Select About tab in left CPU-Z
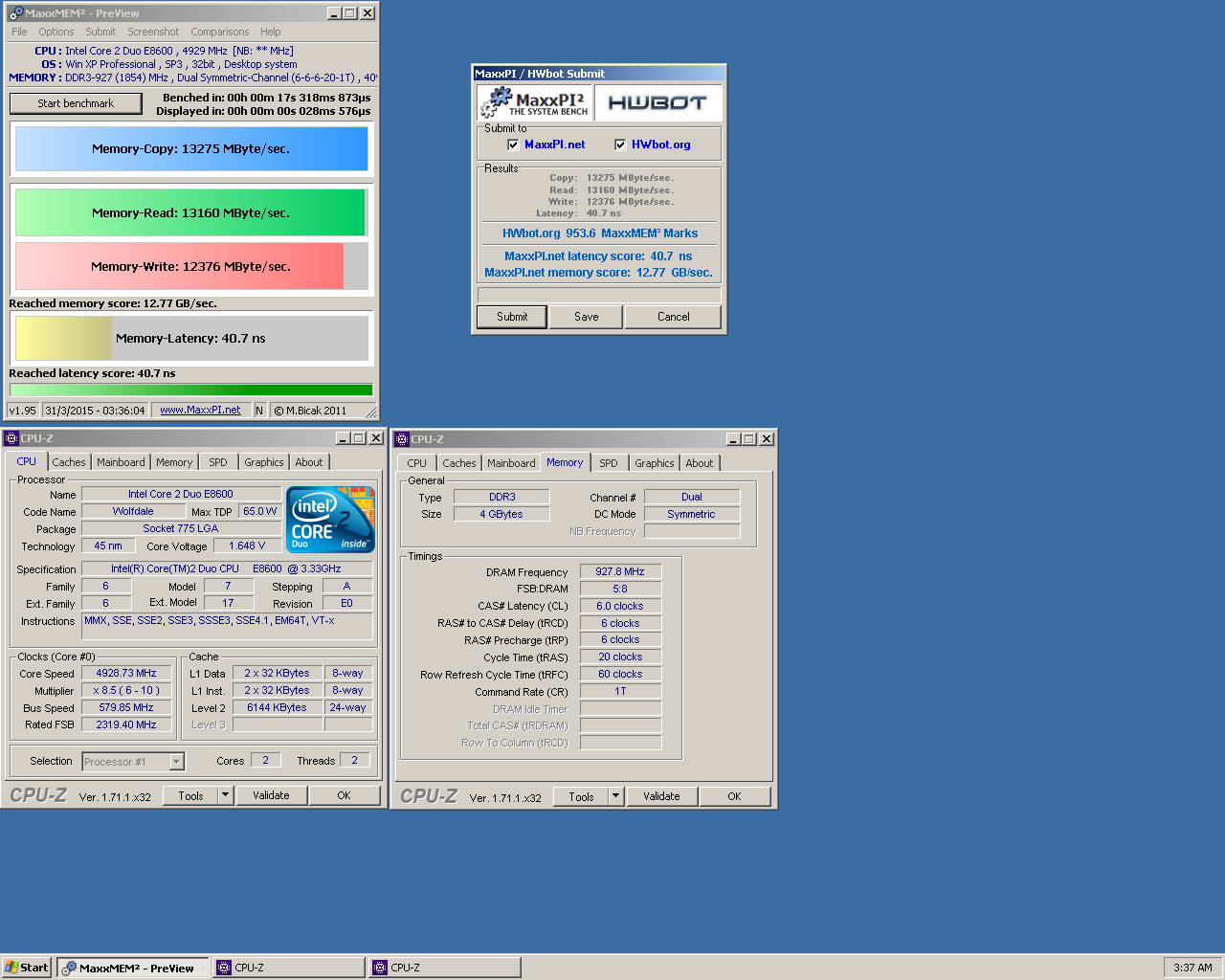The height and width of the screenshot is (980, 1225). coord(309,462)
